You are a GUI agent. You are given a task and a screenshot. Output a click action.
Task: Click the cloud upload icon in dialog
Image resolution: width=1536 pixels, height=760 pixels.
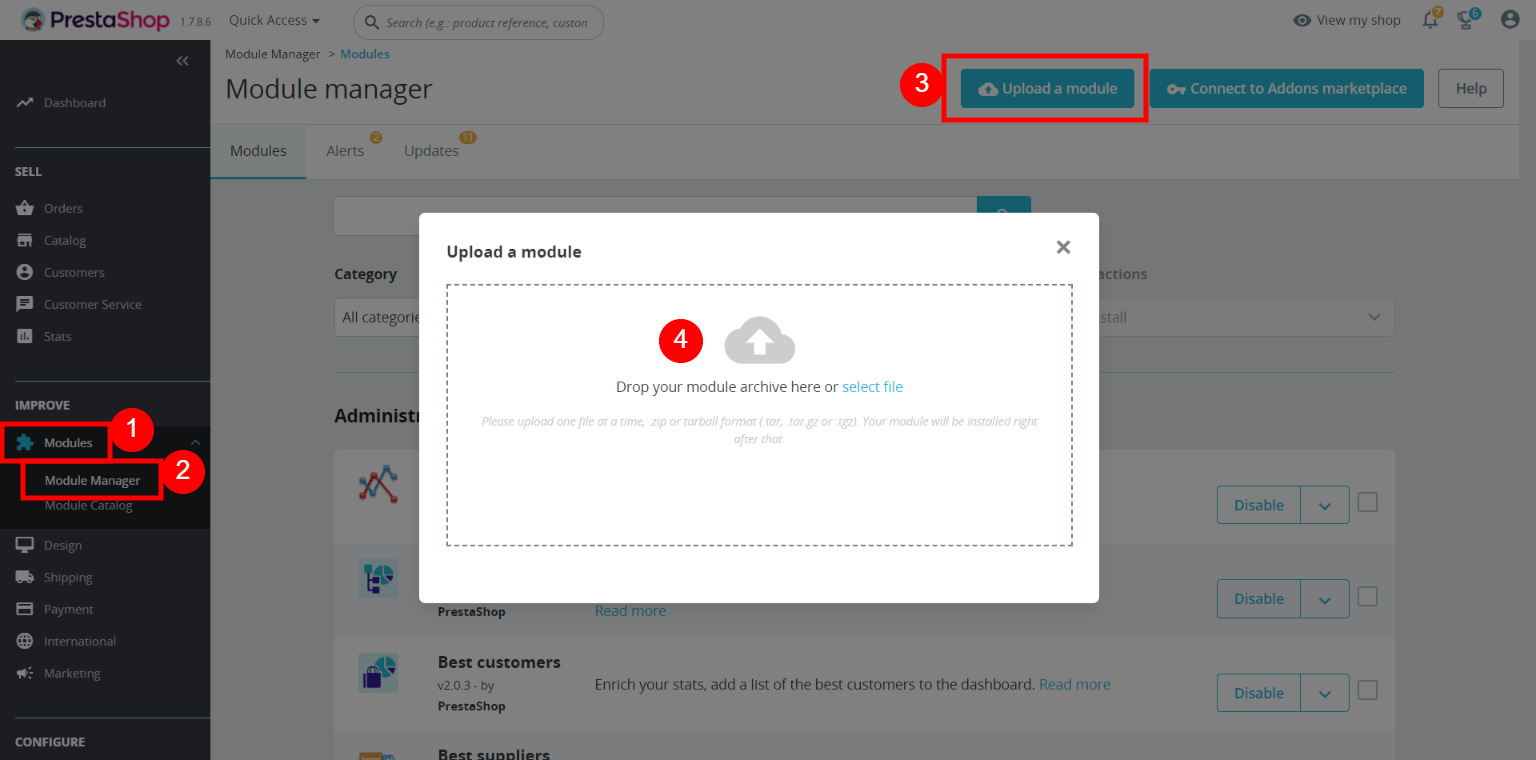pos(759,342)
